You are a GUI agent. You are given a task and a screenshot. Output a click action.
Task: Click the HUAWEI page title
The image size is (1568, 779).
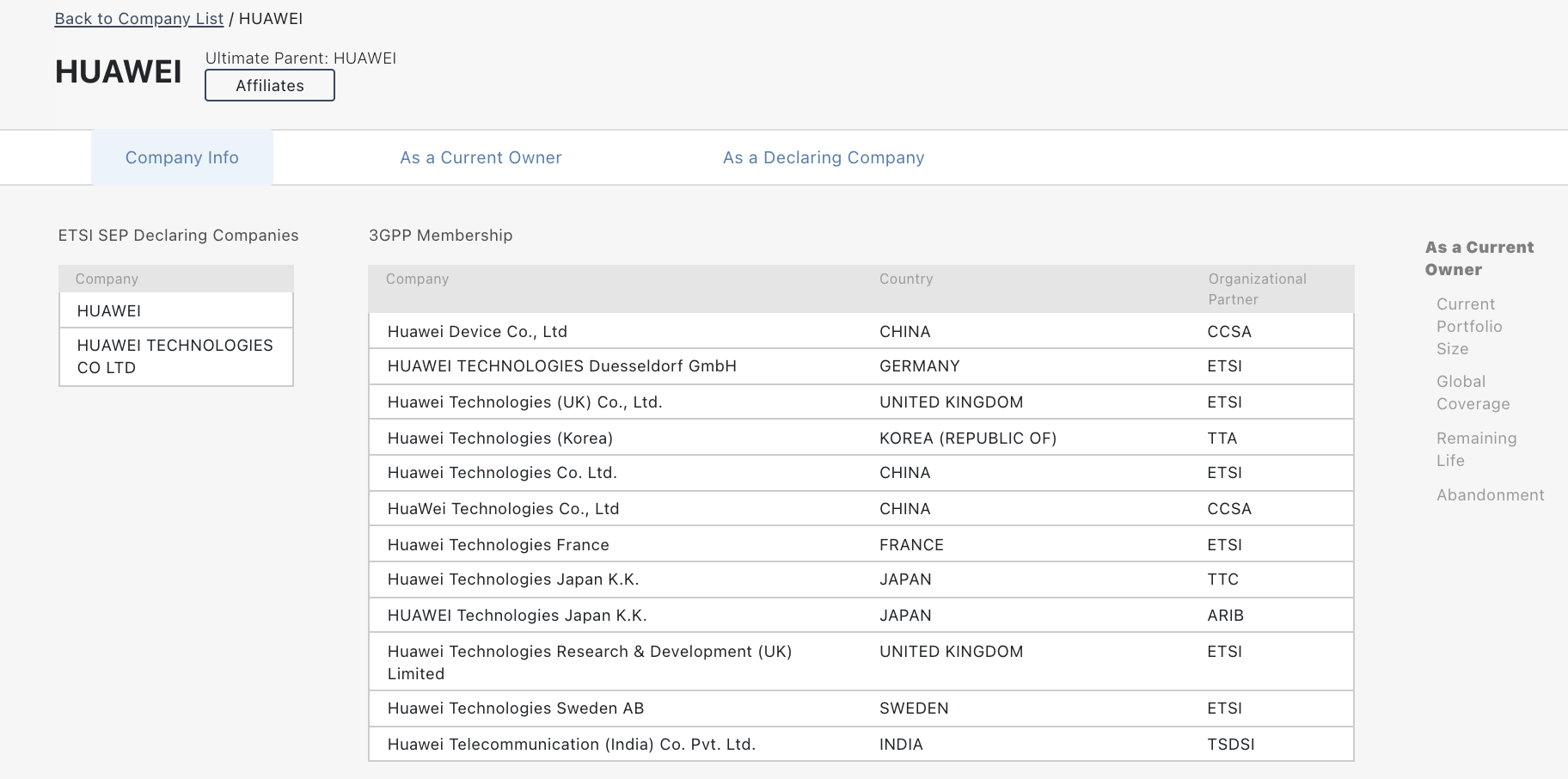coord(118,72)
